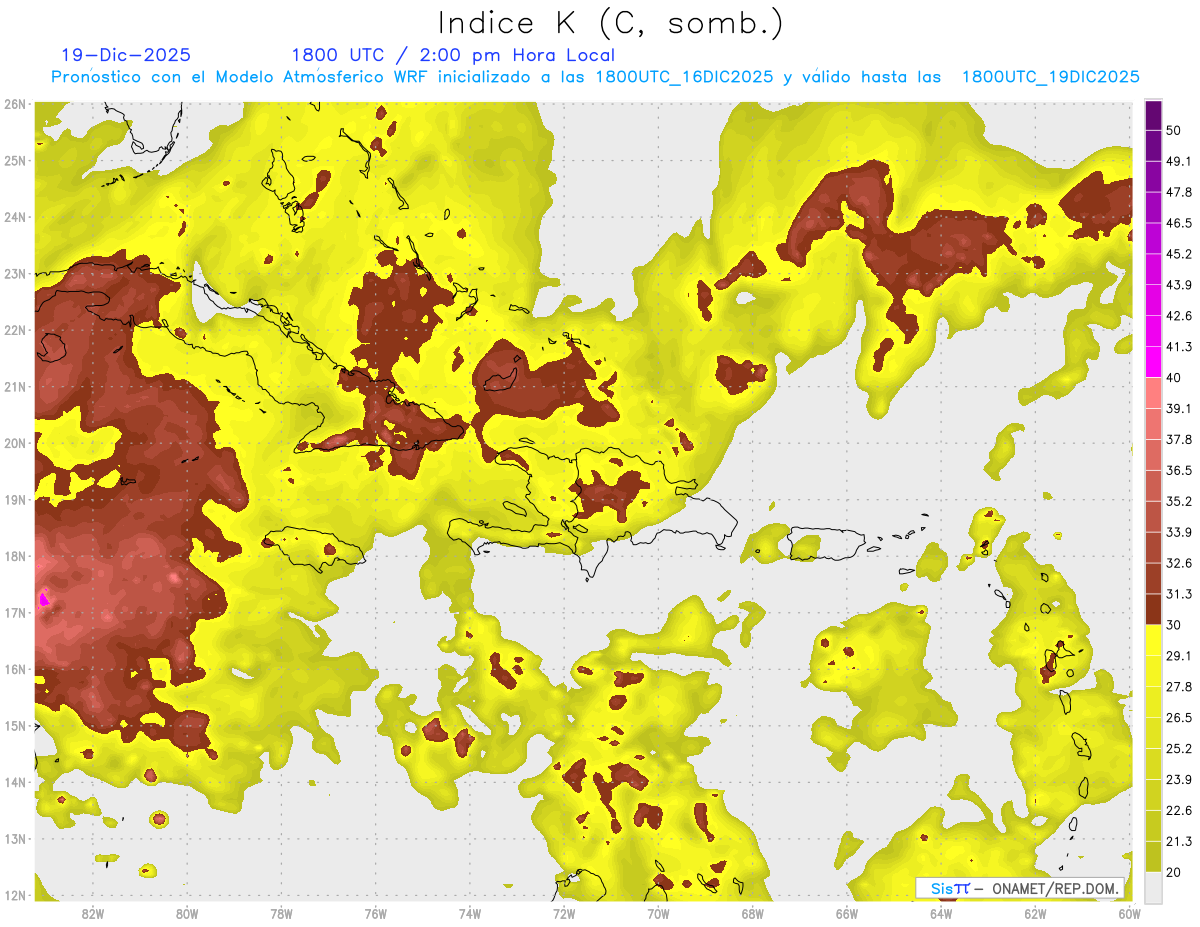Click the '19-Dic-2025' date label
1200x927 pixels.
(126, 55)
